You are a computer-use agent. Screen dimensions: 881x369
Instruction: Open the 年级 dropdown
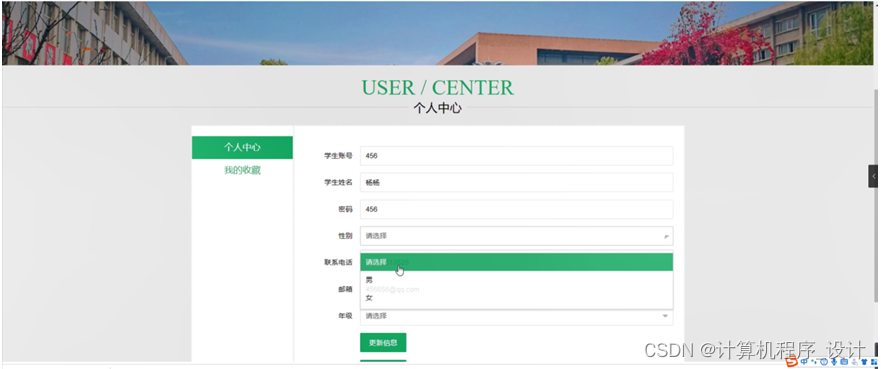coord(516,316)
